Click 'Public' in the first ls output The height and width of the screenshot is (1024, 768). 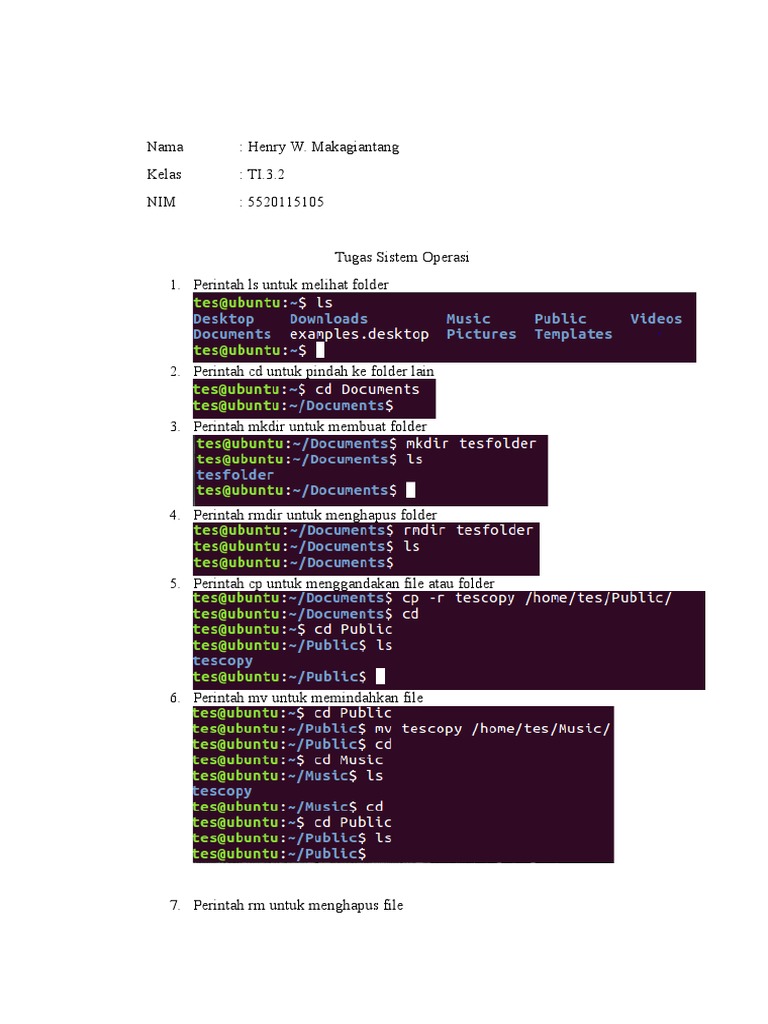pyautogui.click(x=560, y=319)
